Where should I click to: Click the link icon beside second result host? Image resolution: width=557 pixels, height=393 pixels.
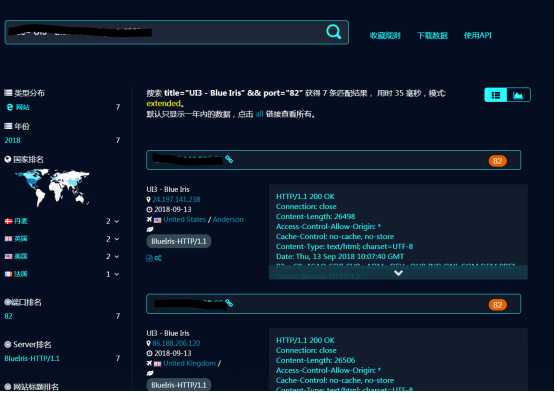pyautogui.click(x=229, y=303)
